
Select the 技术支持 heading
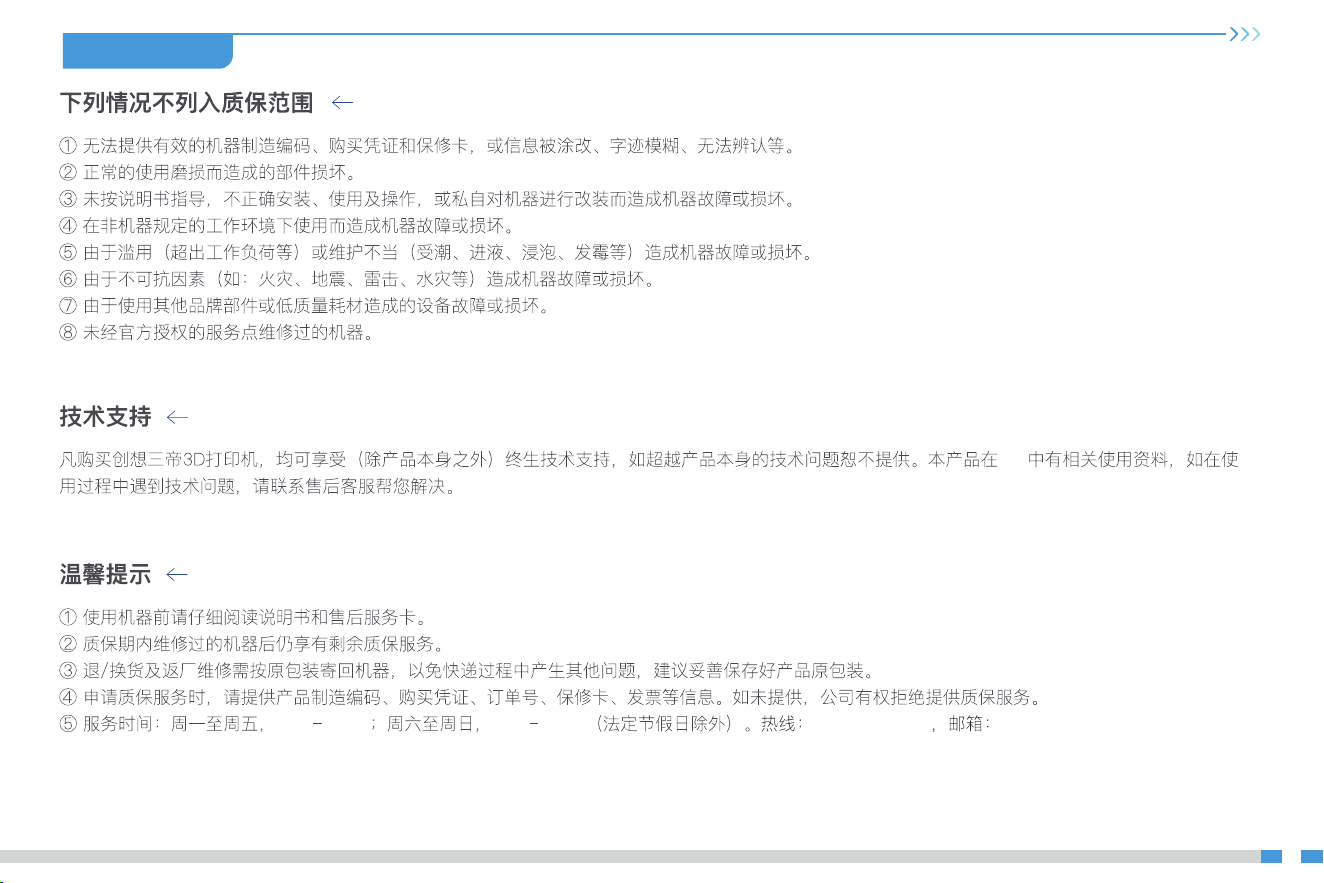[x=106, y=416]
